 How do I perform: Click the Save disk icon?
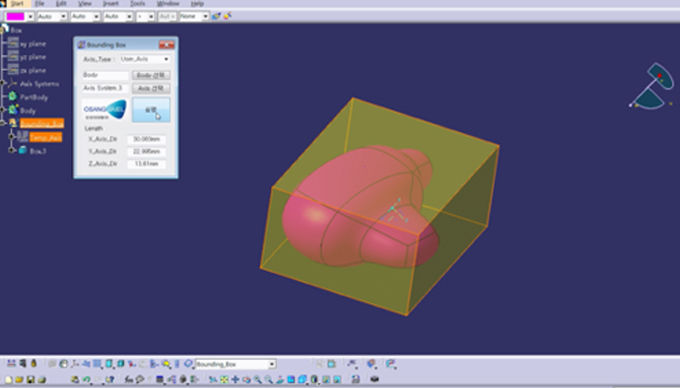tap(30, 380)
